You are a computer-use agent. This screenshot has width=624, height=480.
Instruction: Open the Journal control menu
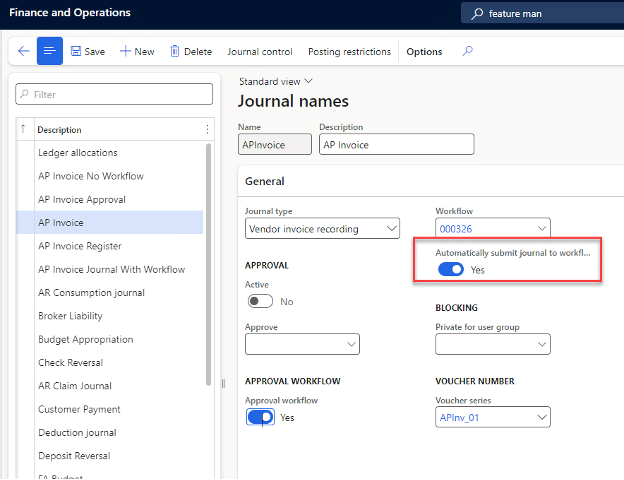point(260,52)
